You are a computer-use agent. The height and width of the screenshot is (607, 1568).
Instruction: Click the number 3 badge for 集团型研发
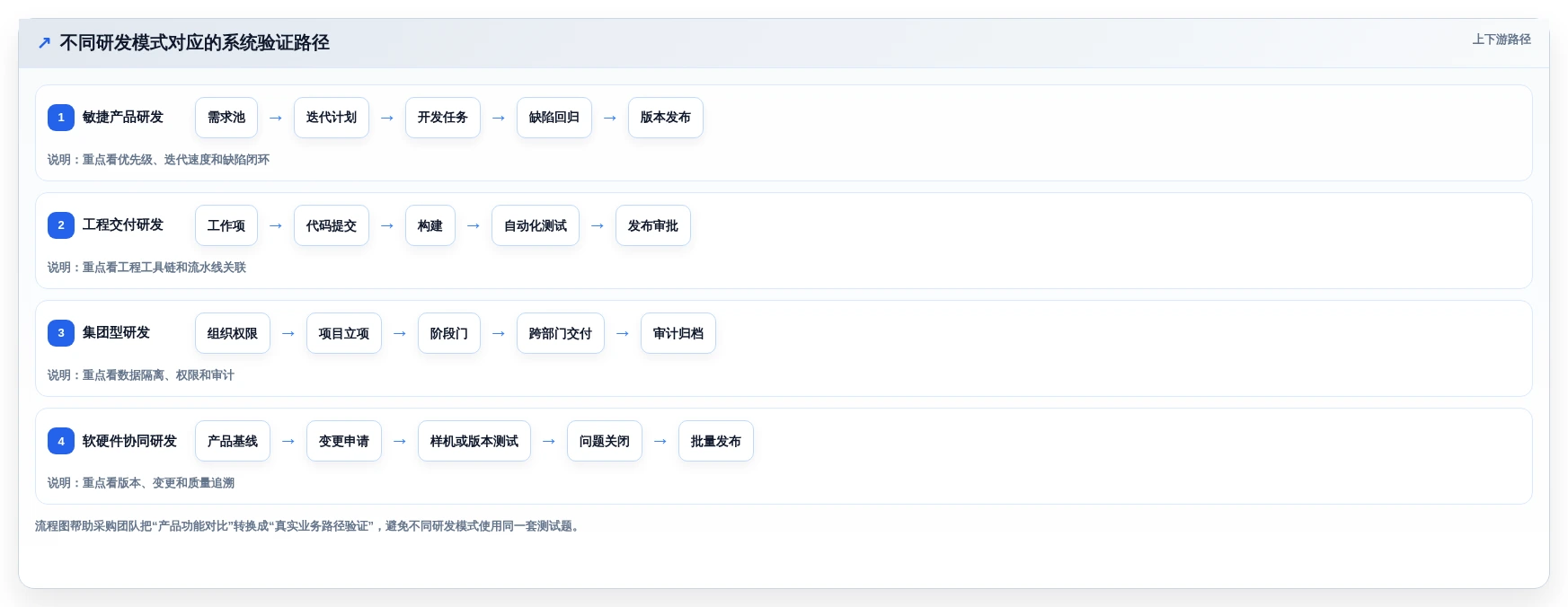click(x=61, y=333)
